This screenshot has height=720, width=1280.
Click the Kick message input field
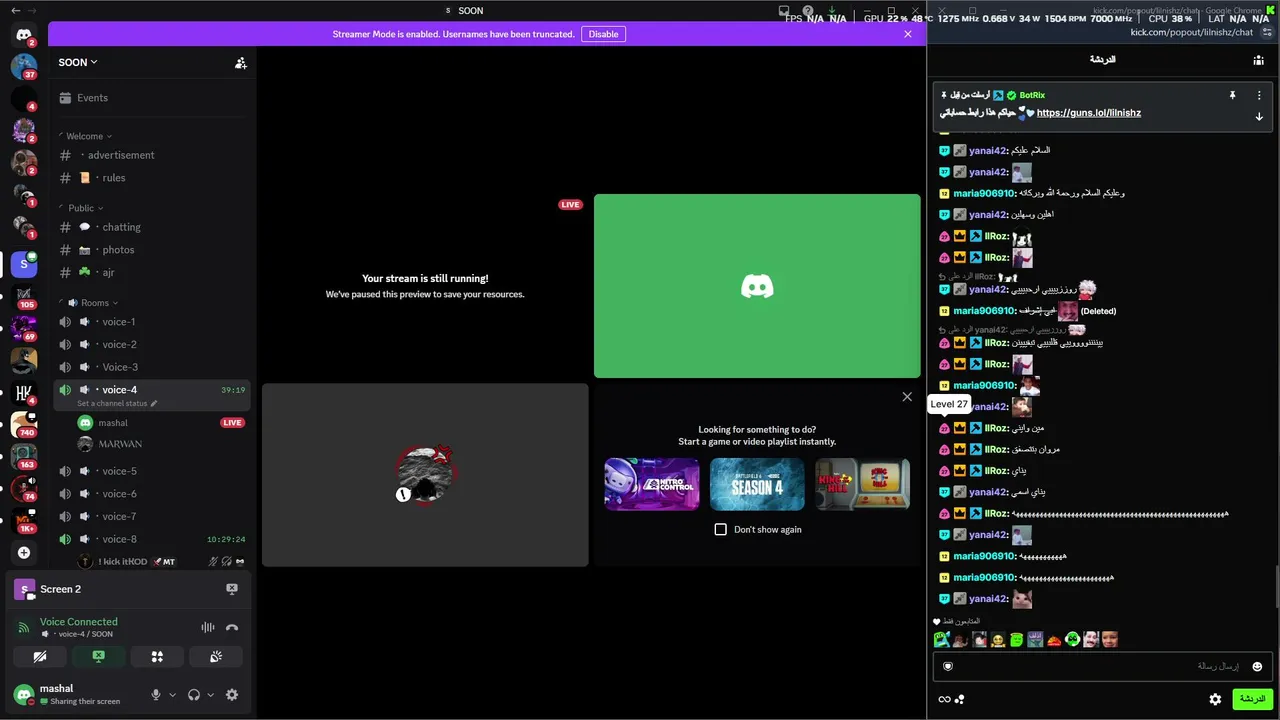click(1101, 667)
